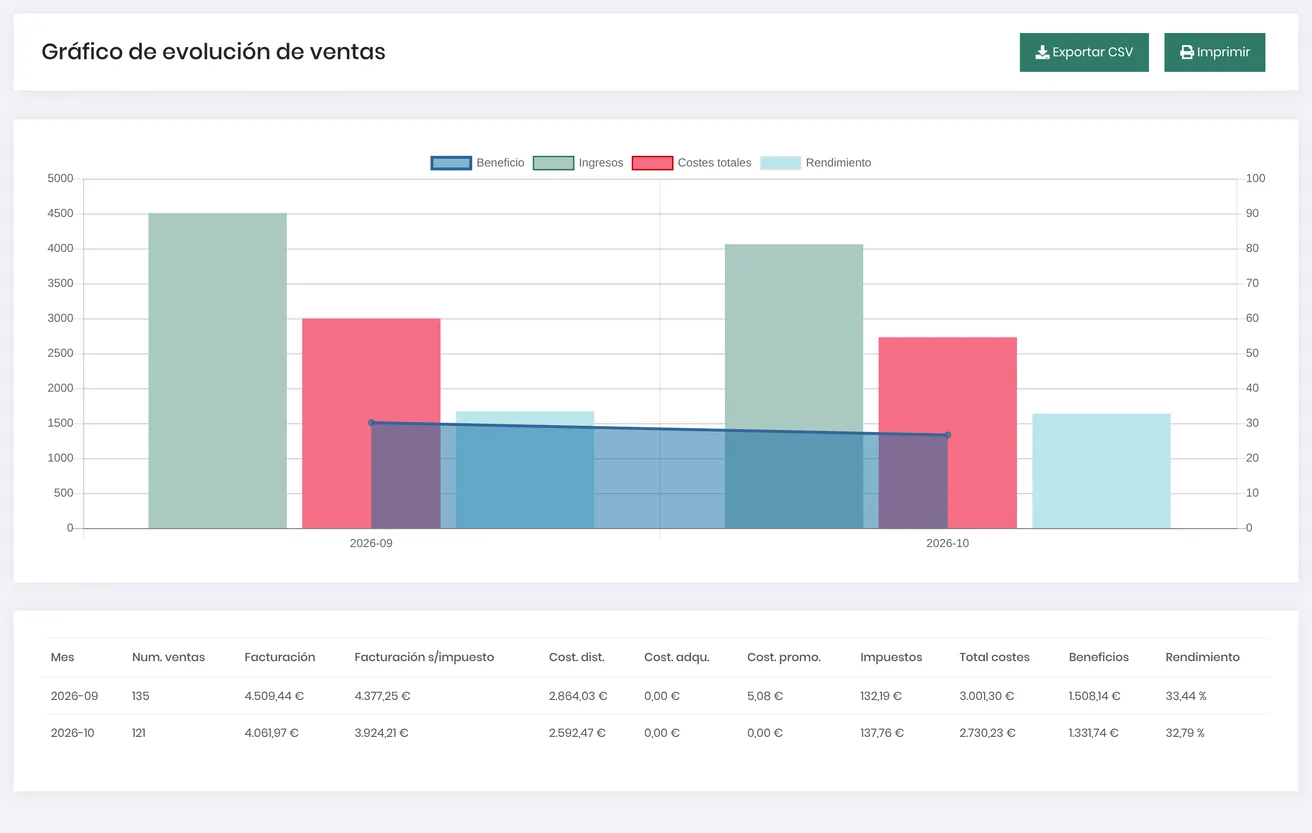Click the Facturación s/impuesto column header
The width and height of the screenshot is (1312, 833).
(424, 657)
